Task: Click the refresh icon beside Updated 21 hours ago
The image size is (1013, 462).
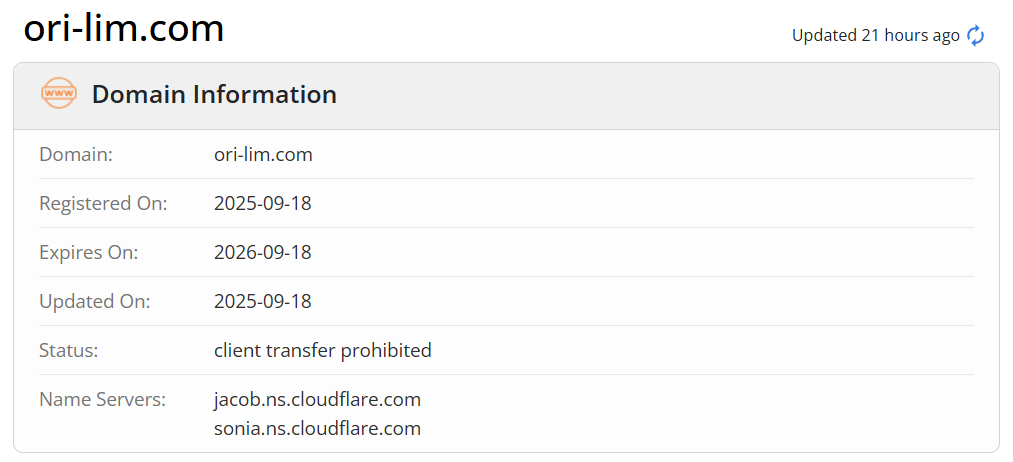Action: (975, 36)
